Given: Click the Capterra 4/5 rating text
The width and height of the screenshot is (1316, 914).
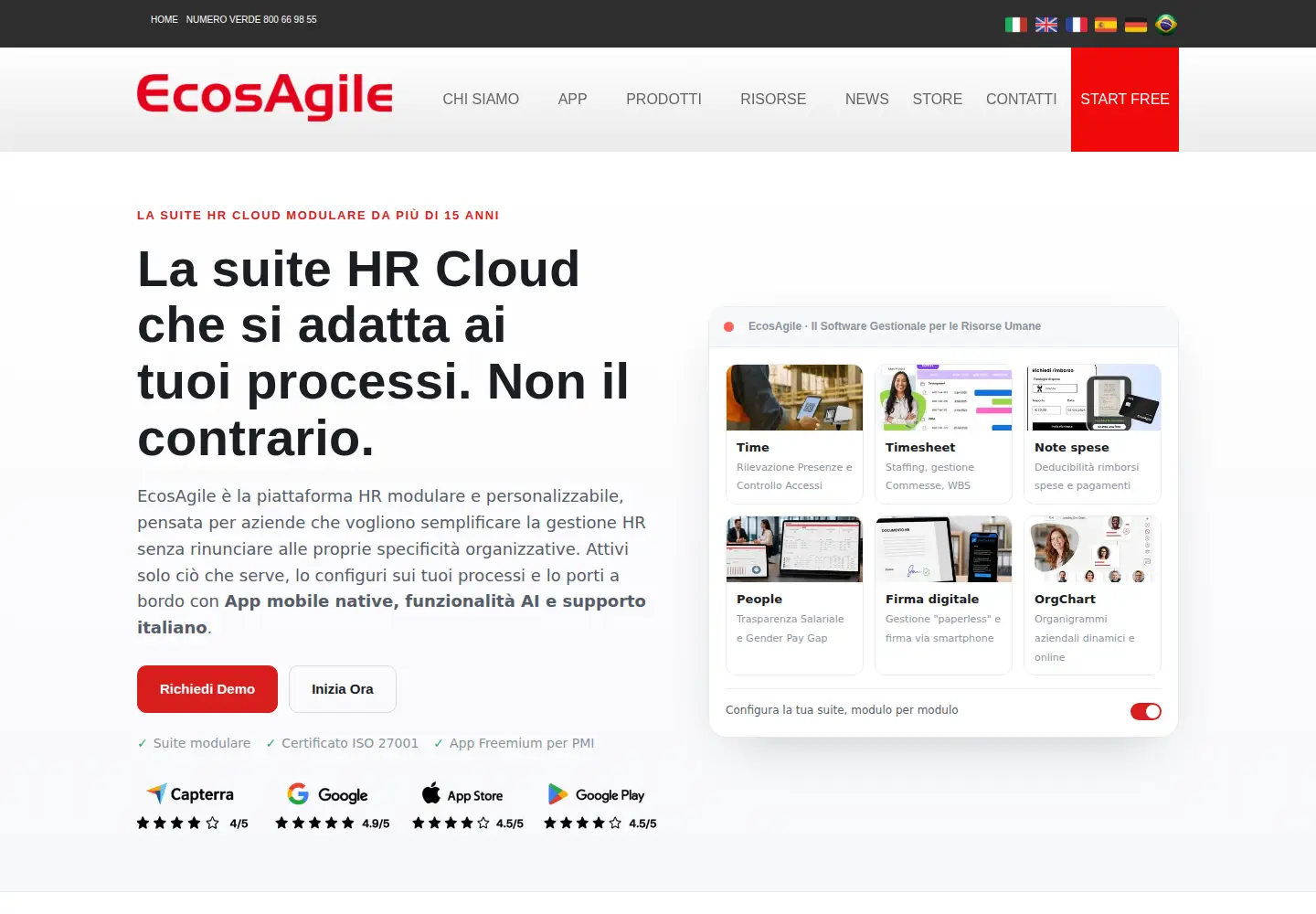Looking at the screenshot, I should click(x=239, y=824).
